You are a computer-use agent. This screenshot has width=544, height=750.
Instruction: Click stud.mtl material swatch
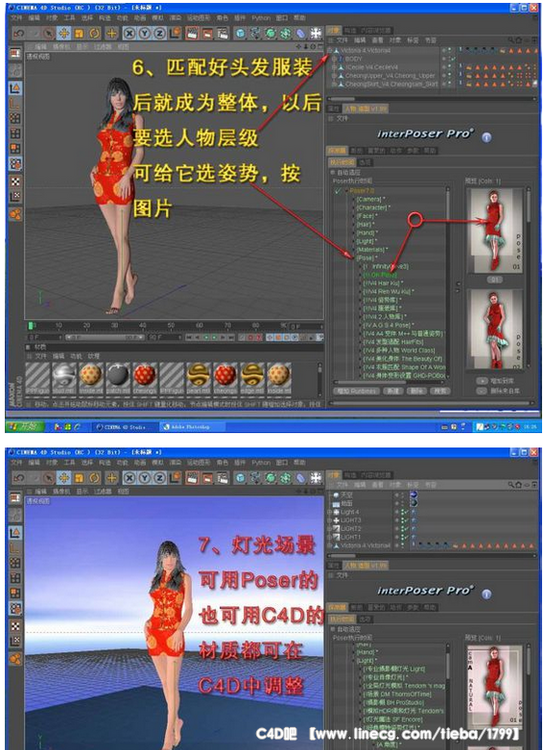[64, 376]
